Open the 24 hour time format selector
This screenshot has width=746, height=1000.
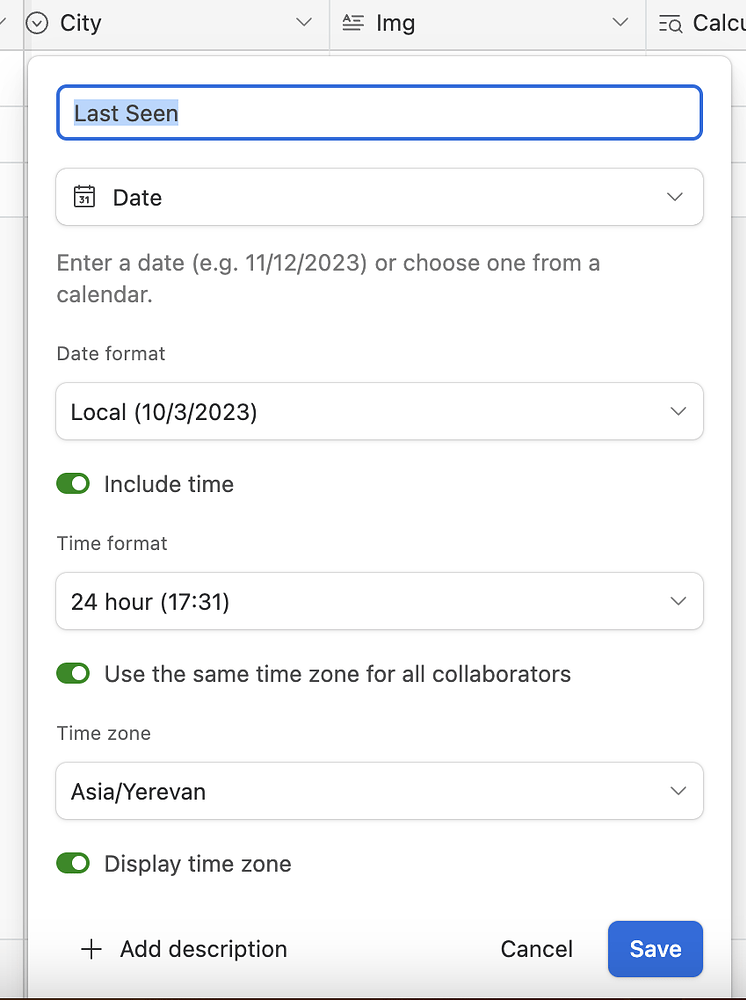click(x=379, y=601)
